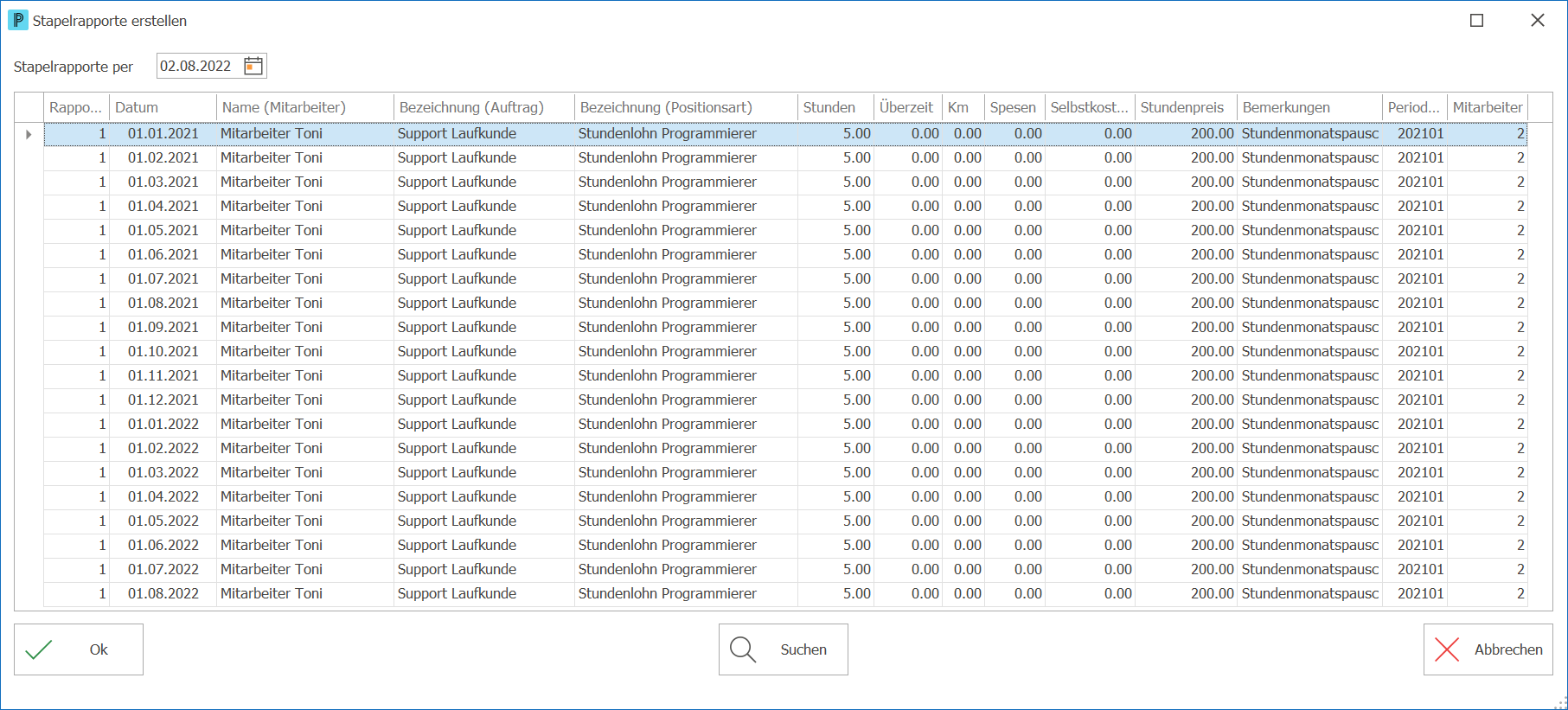Click the Überzeit column header
Screen dimensions: 1568x710
pyautogui.click(x=908, y=107)
